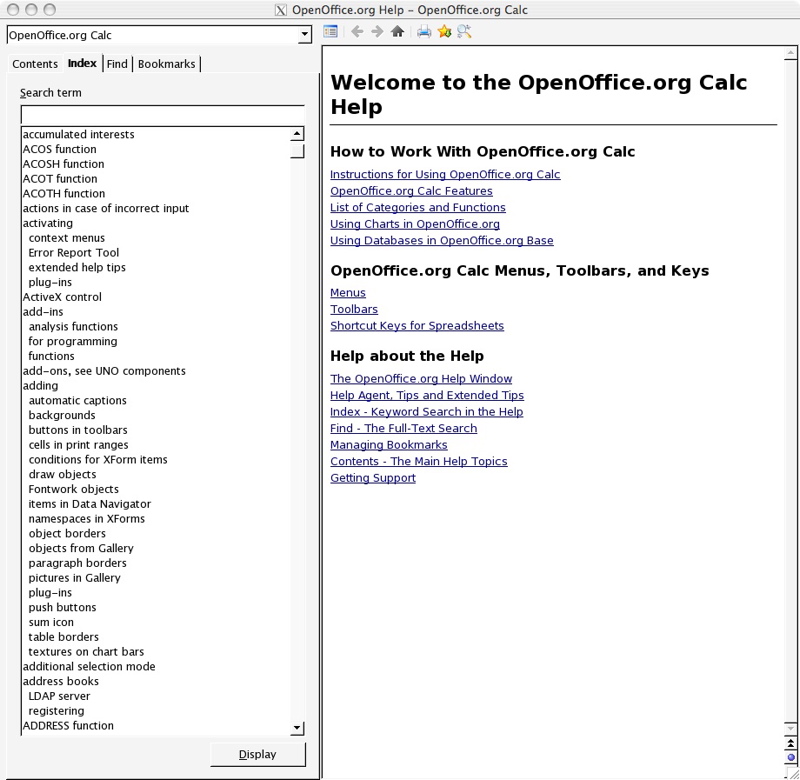
Task: Open the help start page home icon
Action: pyautogui.click(x=397, y=32)
